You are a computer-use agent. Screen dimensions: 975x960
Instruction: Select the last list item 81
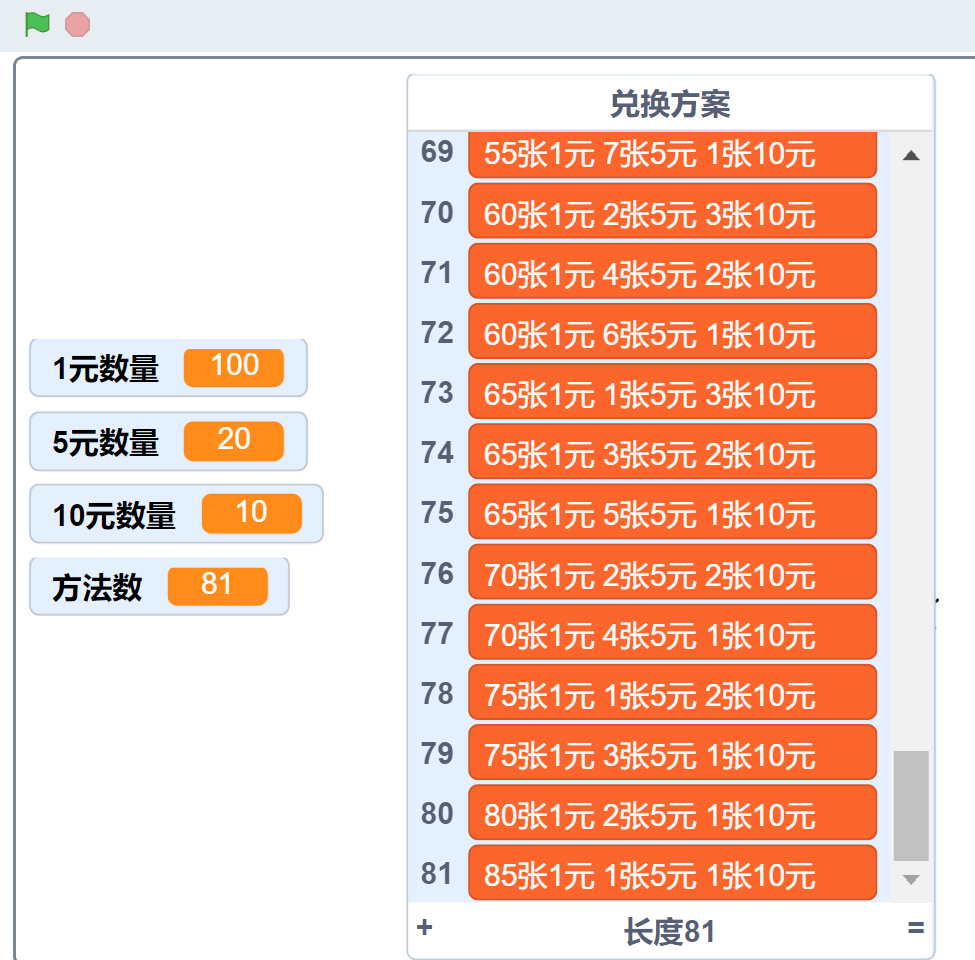(672, 874)
